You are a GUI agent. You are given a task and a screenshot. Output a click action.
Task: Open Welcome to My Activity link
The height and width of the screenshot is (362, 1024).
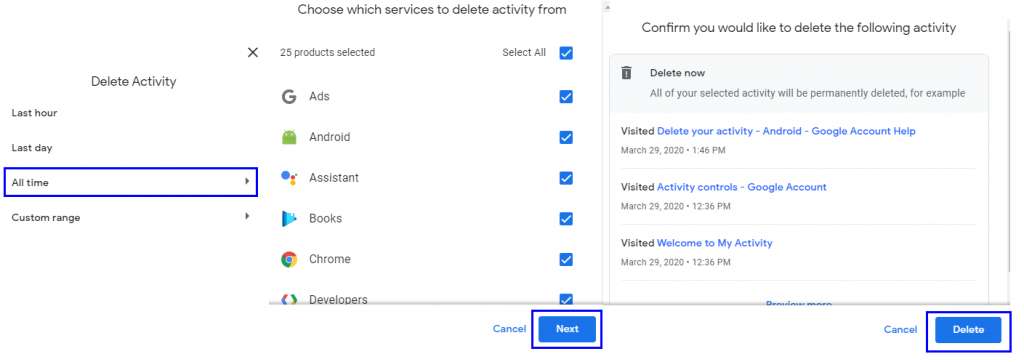click(714, 243)
